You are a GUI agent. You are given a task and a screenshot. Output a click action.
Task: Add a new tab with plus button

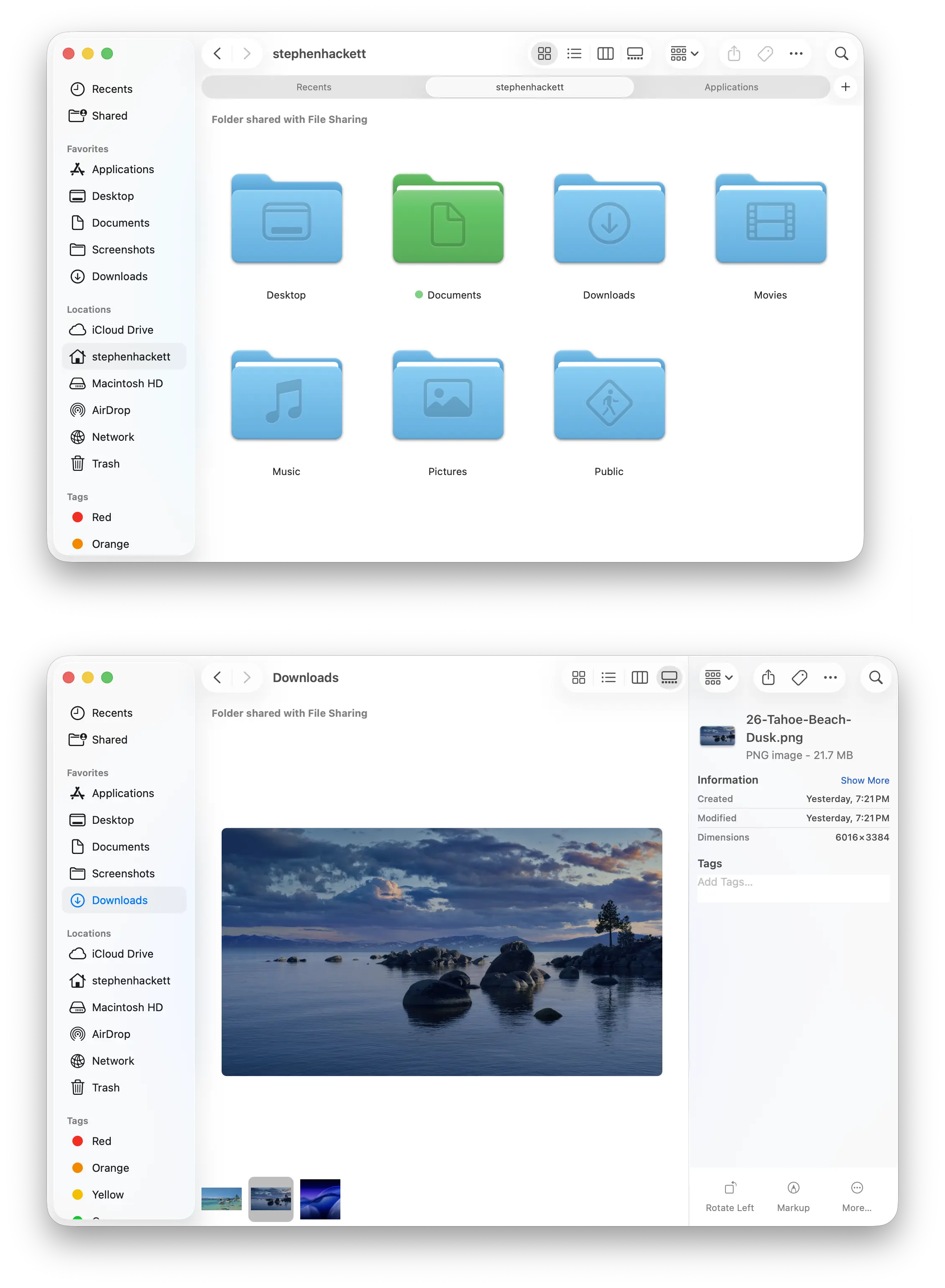tap(845, 87)
